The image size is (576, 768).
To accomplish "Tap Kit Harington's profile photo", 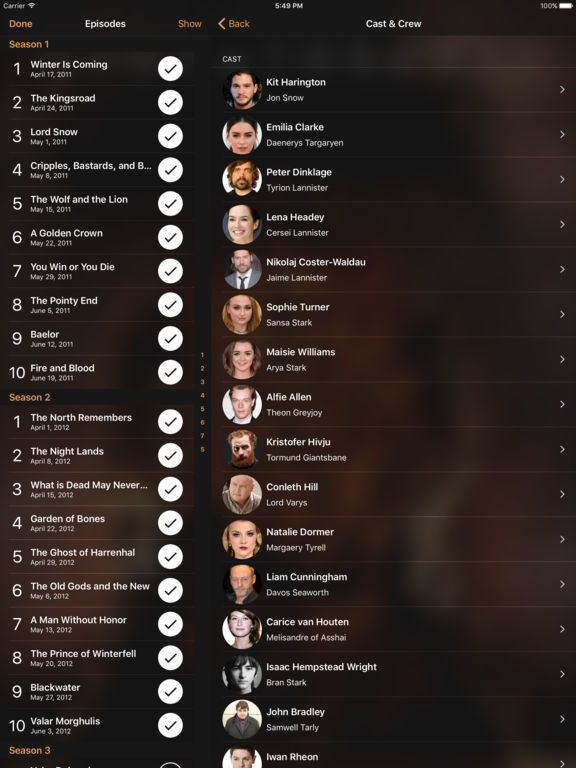I will coord(242,90).
